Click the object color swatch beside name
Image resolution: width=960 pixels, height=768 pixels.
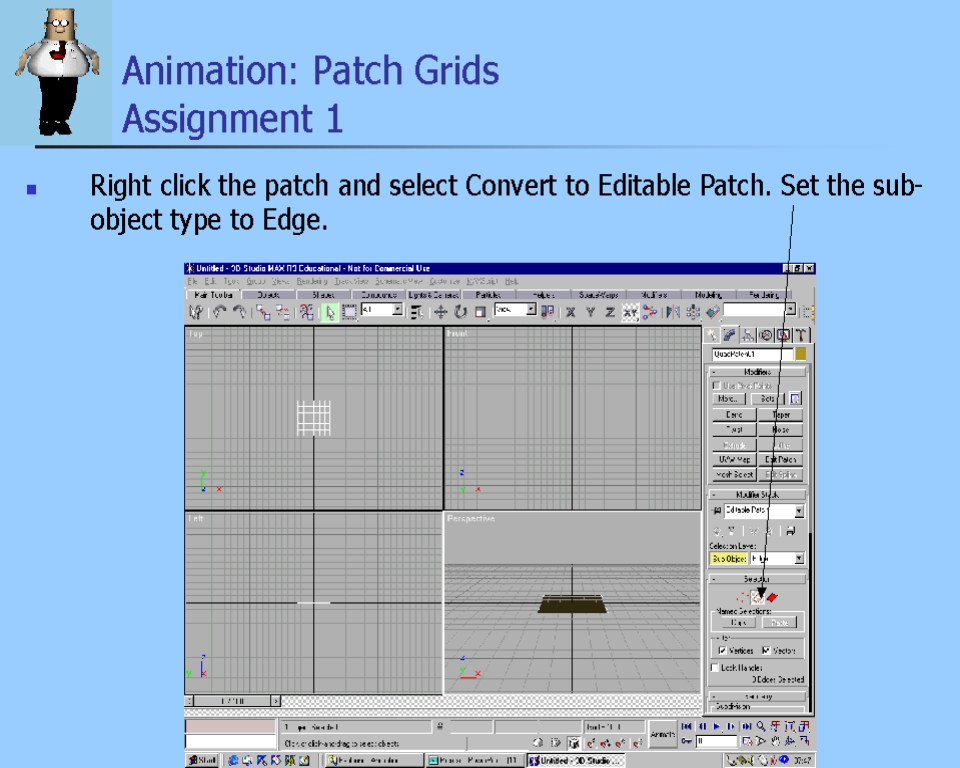point(800,354)
